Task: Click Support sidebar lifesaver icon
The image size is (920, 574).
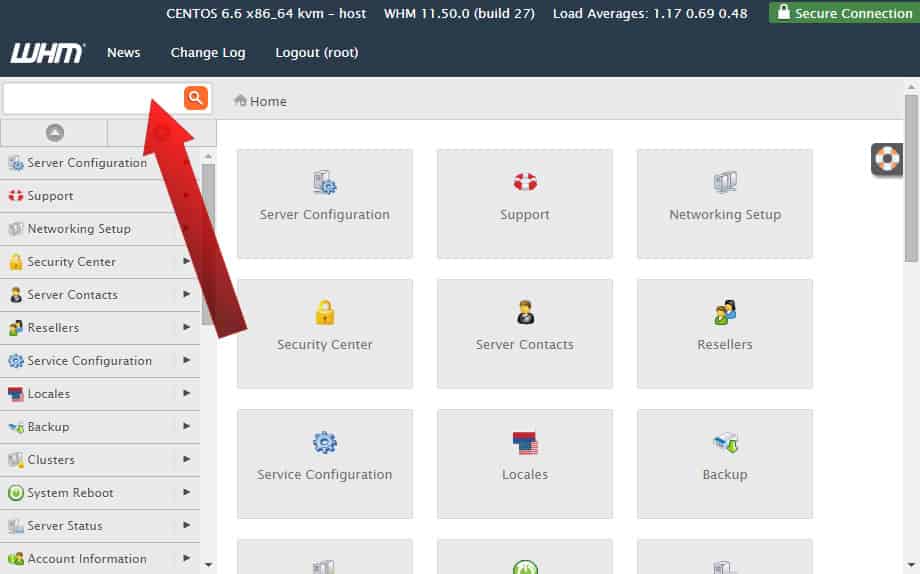Action: click(x=16, y=196)
